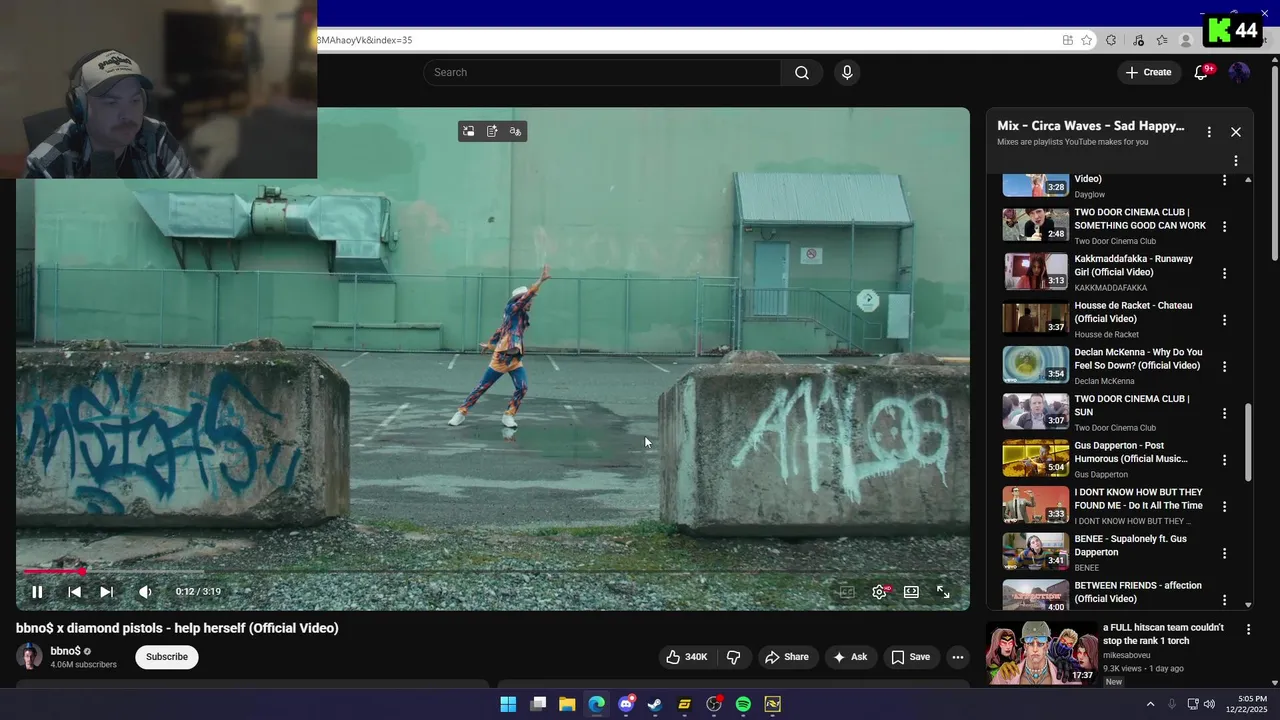Close the Mix playlist panel
The image size is (1280, 720).
point(1236,132)
